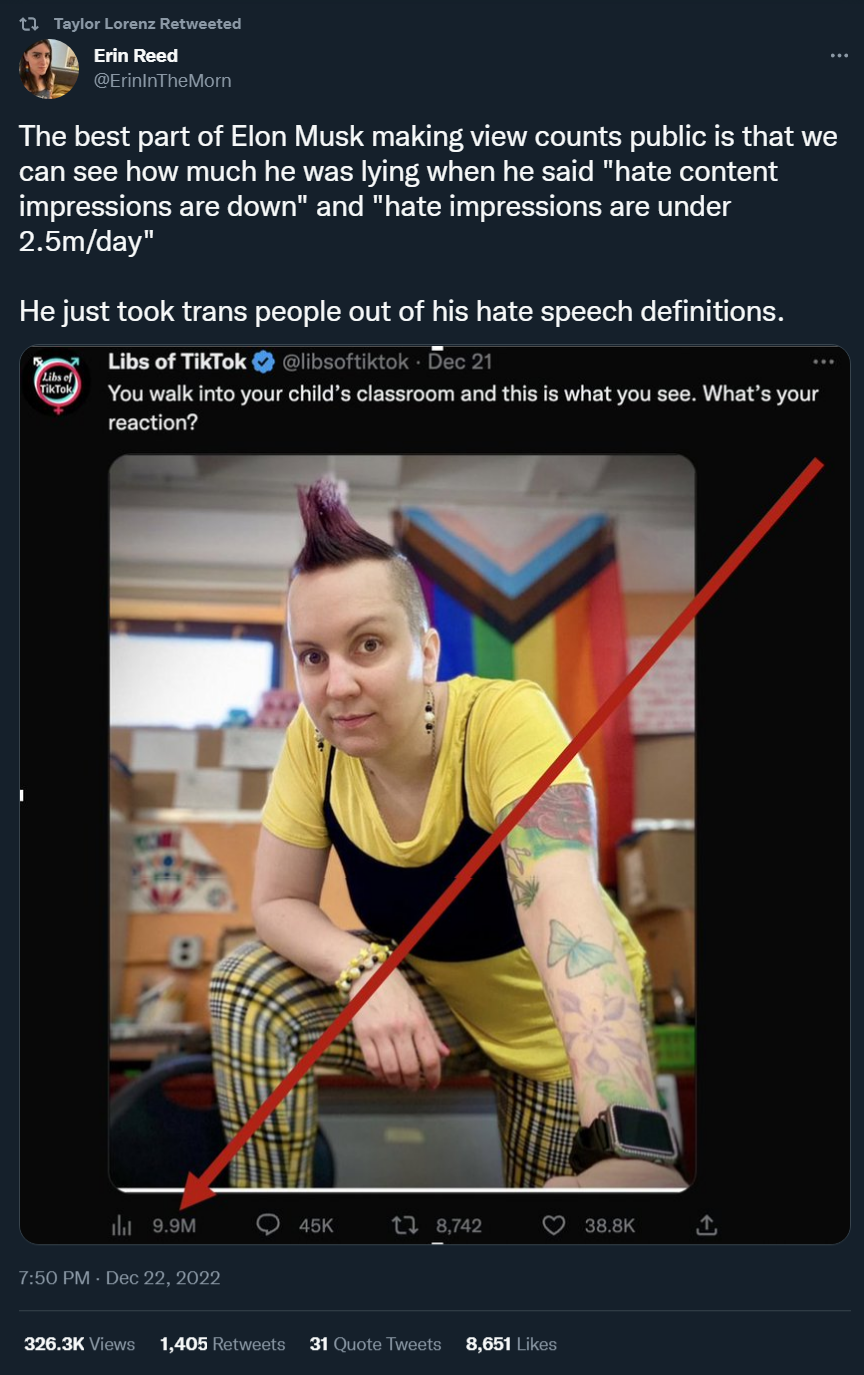Open the tweet's three-dot more menu
This screenshot has width=864, height=1375.
839,56
